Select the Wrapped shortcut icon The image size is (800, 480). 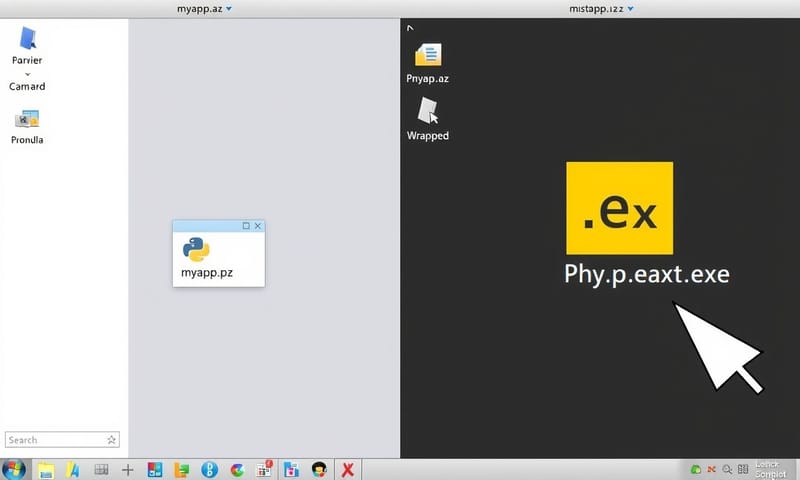[428, 111]
